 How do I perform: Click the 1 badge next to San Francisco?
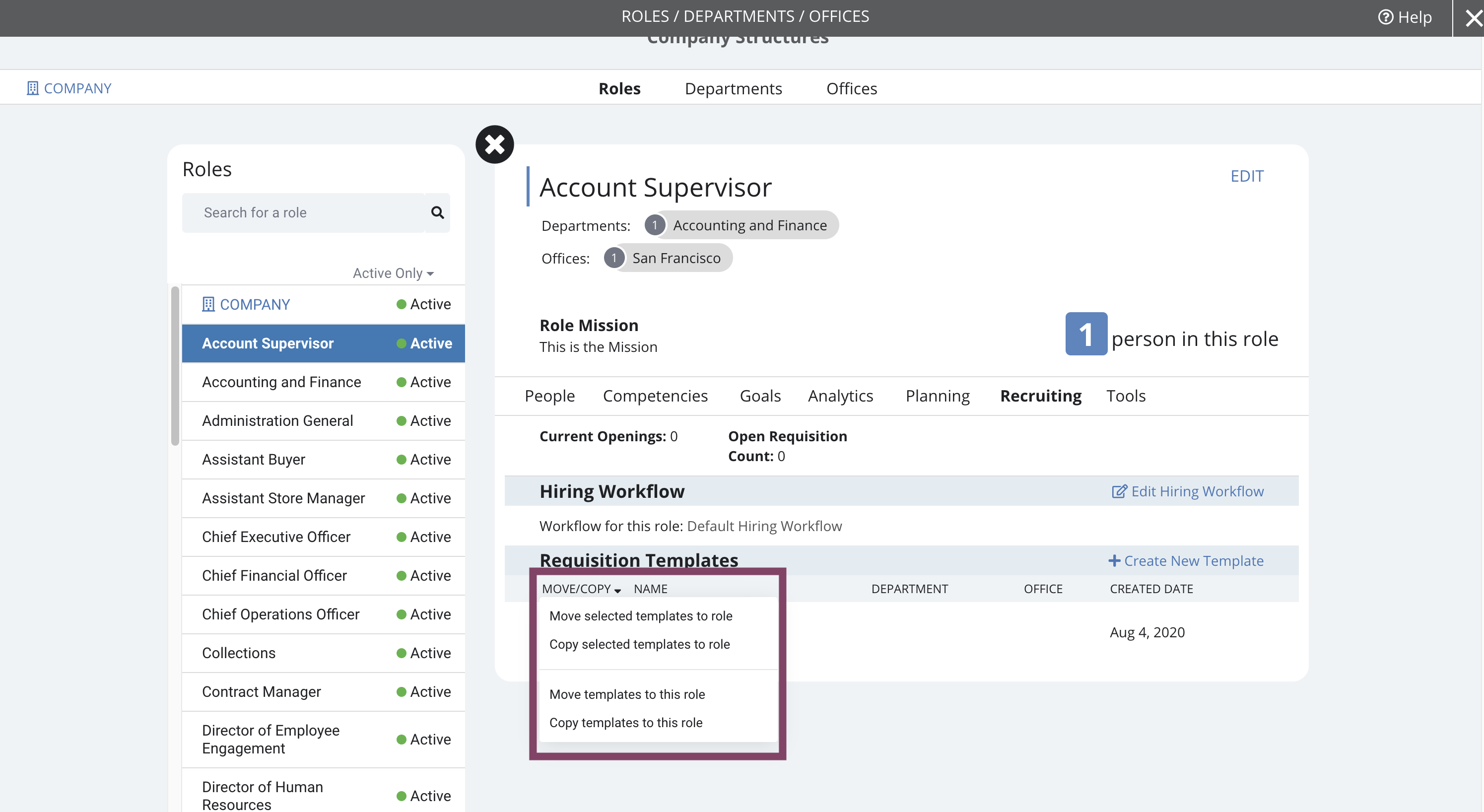pos(614,258)
